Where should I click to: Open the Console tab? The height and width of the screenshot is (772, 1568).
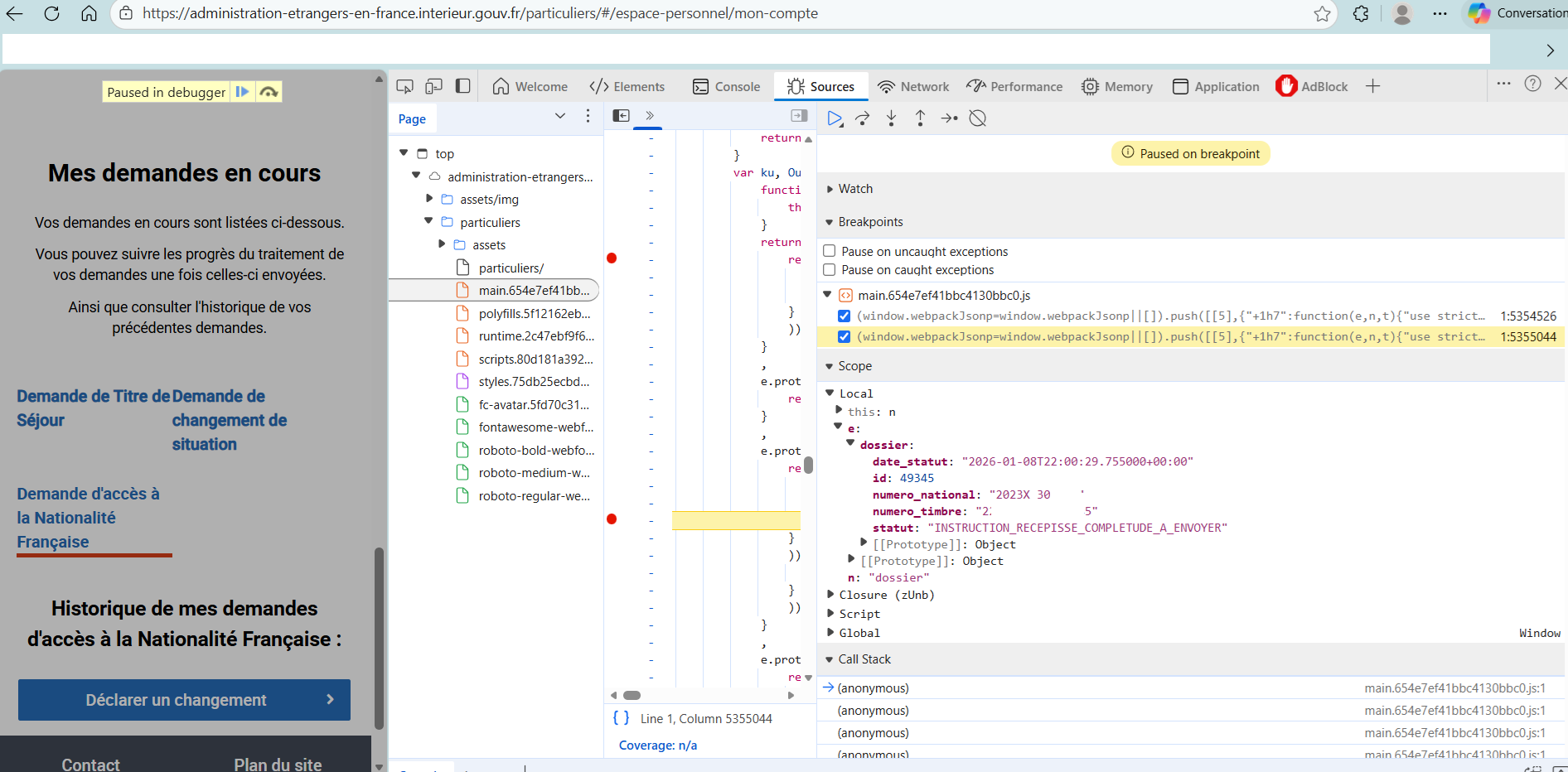[x=727, y=86]
